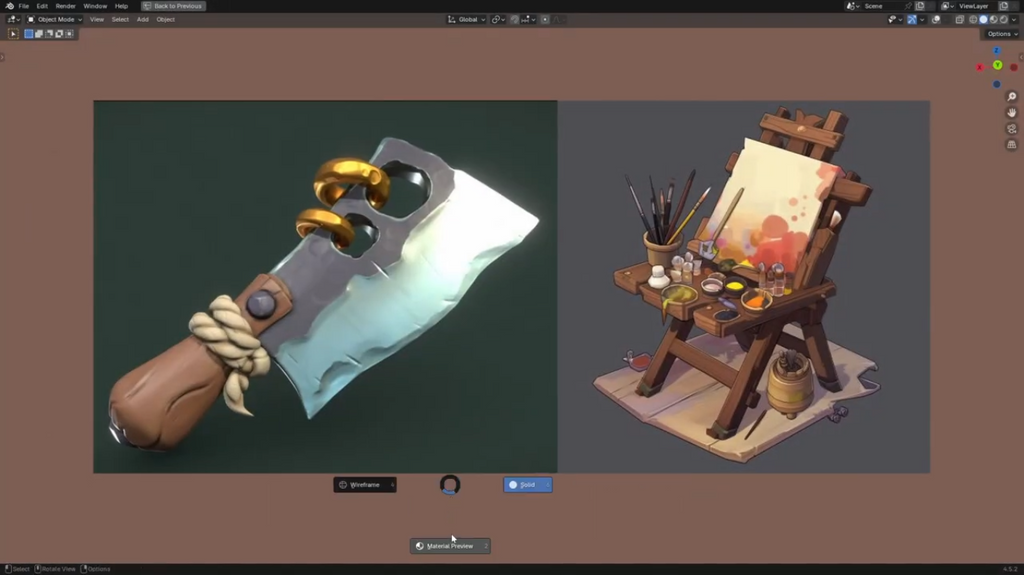
Task: Open the File menu
Action: click(24, 6)
